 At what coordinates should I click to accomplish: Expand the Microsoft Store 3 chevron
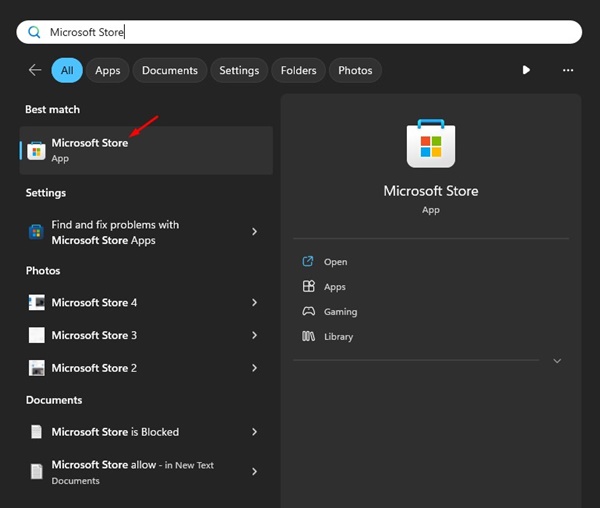point(254,335)
